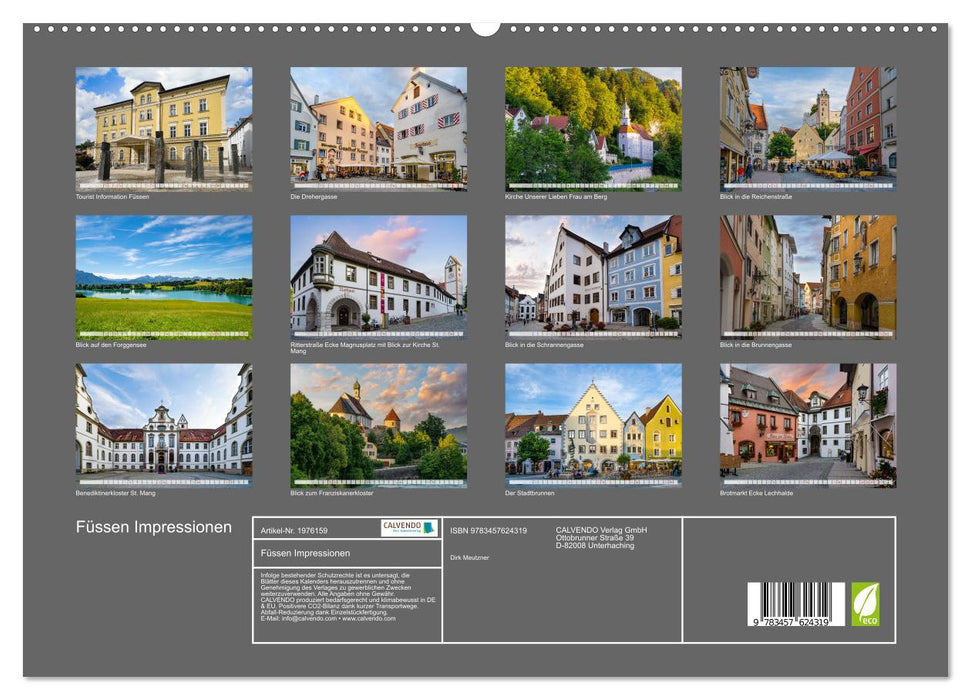Click the ISBN 9783457624319 text
971x700 pixels.
(x=487, y=530)
